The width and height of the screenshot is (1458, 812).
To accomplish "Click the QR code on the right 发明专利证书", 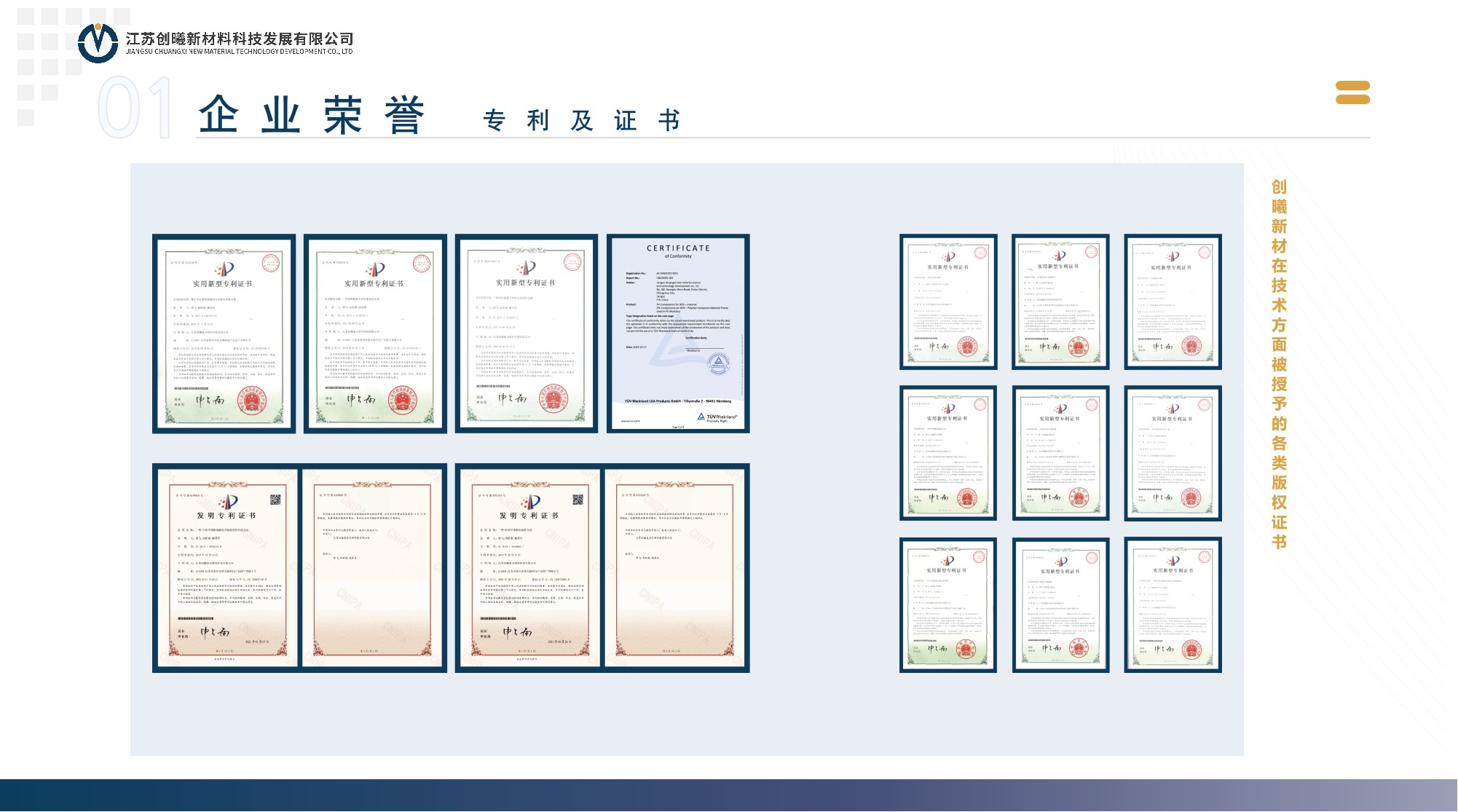I will click(x=578, y=500).
